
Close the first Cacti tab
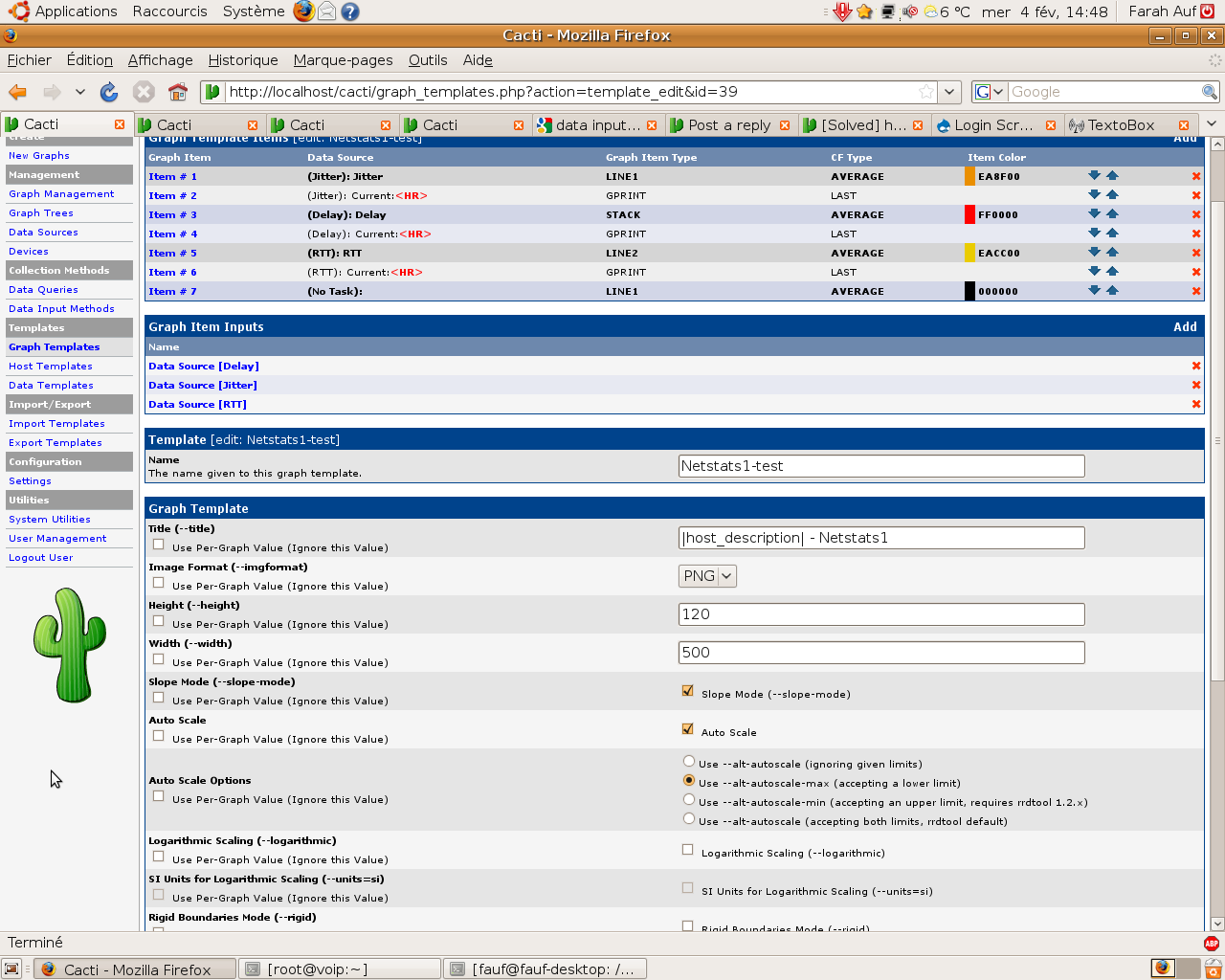click(x=120, y=125)
